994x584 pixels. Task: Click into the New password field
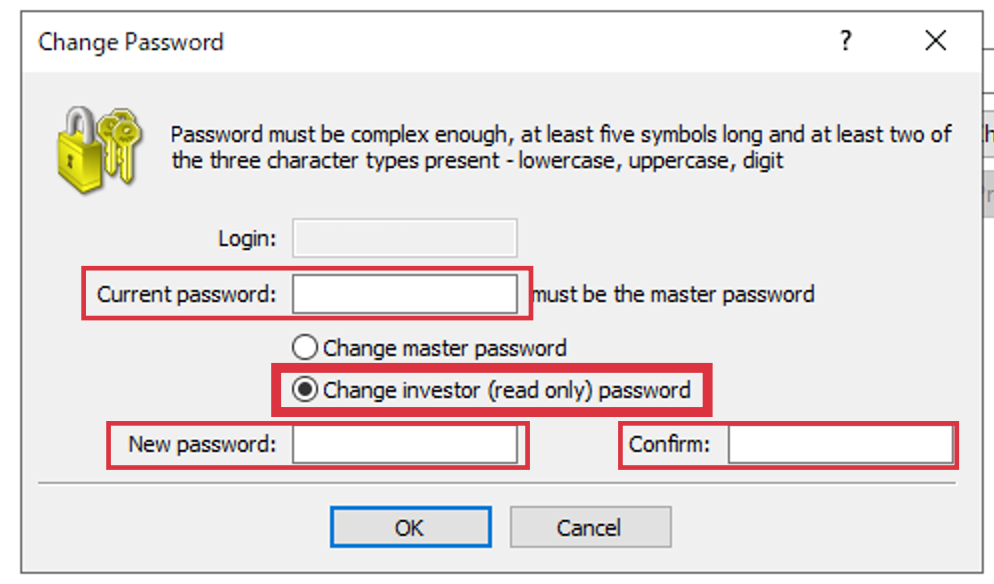404,444
